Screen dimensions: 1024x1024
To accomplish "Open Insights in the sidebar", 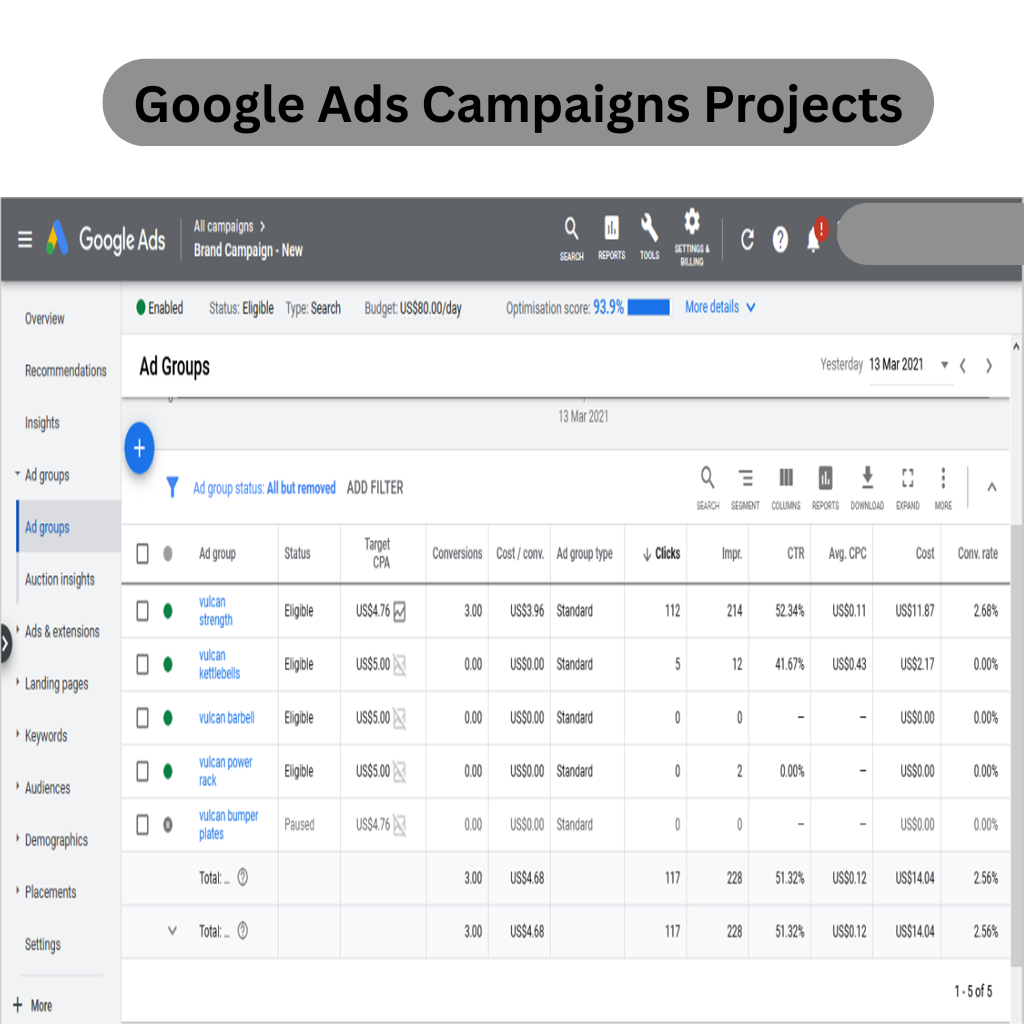I will coord(42,423).
